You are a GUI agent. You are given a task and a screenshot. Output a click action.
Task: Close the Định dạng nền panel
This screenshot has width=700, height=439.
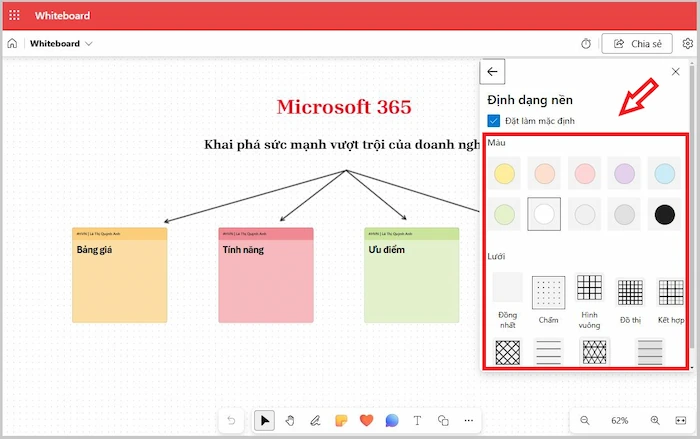[x=675, y=71]
